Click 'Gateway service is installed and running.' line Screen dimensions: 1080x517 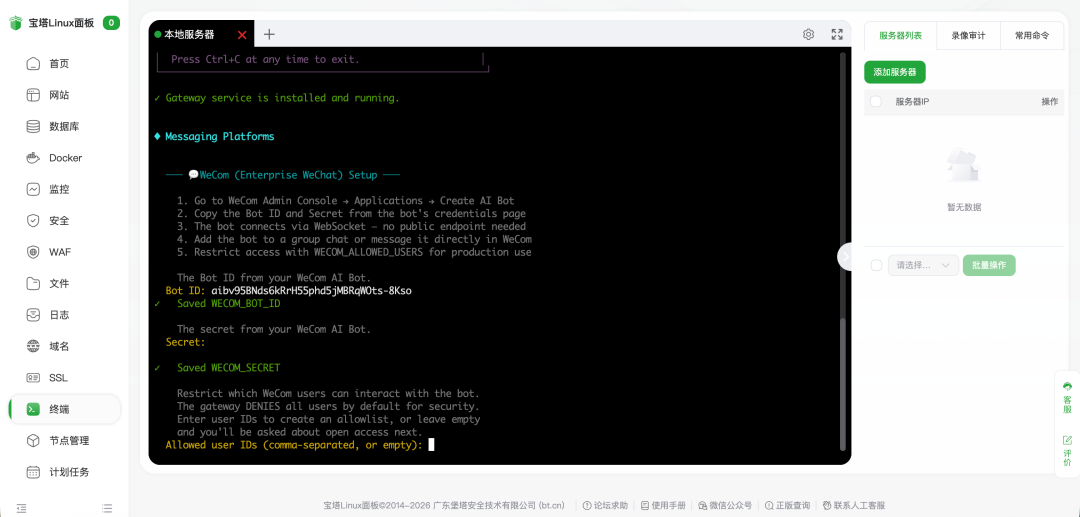pos(282,98)
